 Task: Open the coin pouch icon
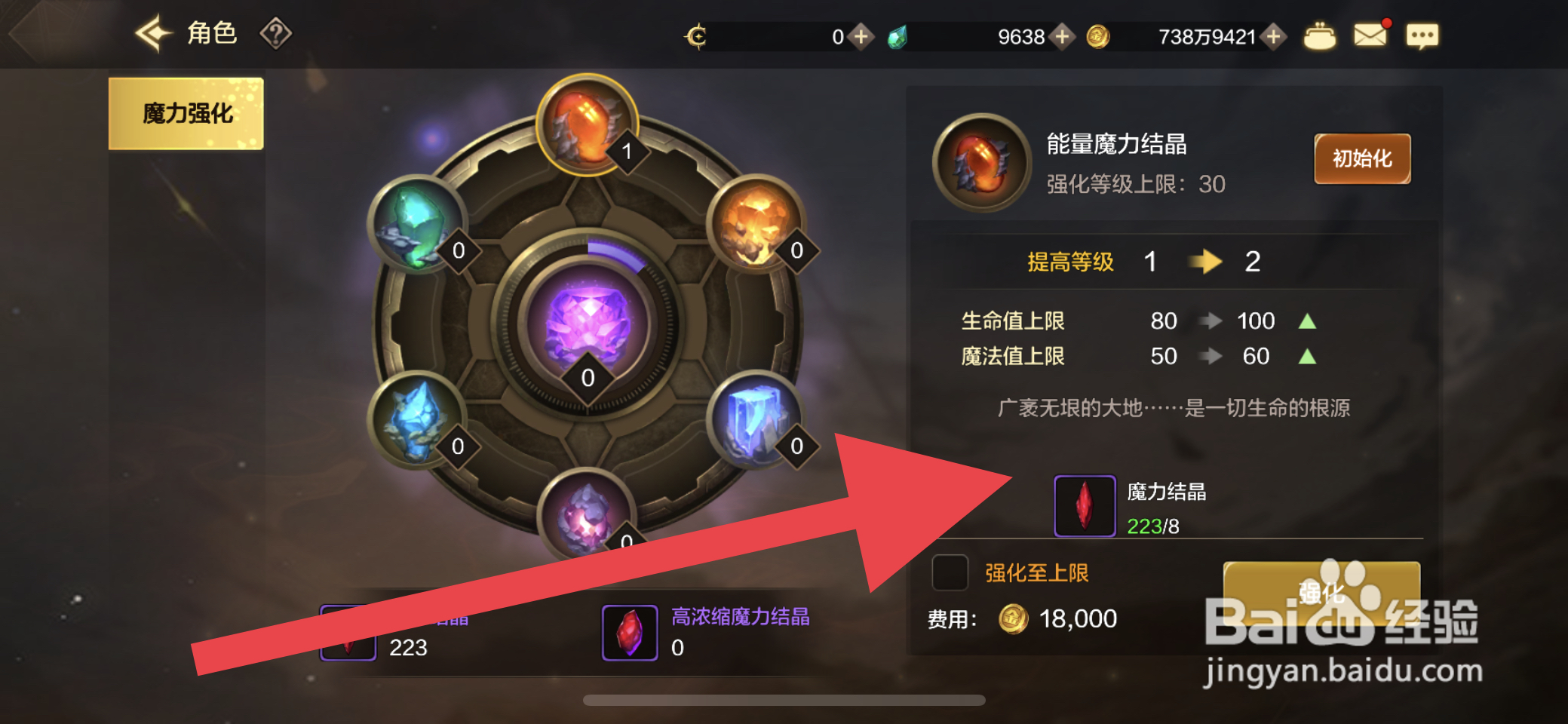click(1319, 36)
